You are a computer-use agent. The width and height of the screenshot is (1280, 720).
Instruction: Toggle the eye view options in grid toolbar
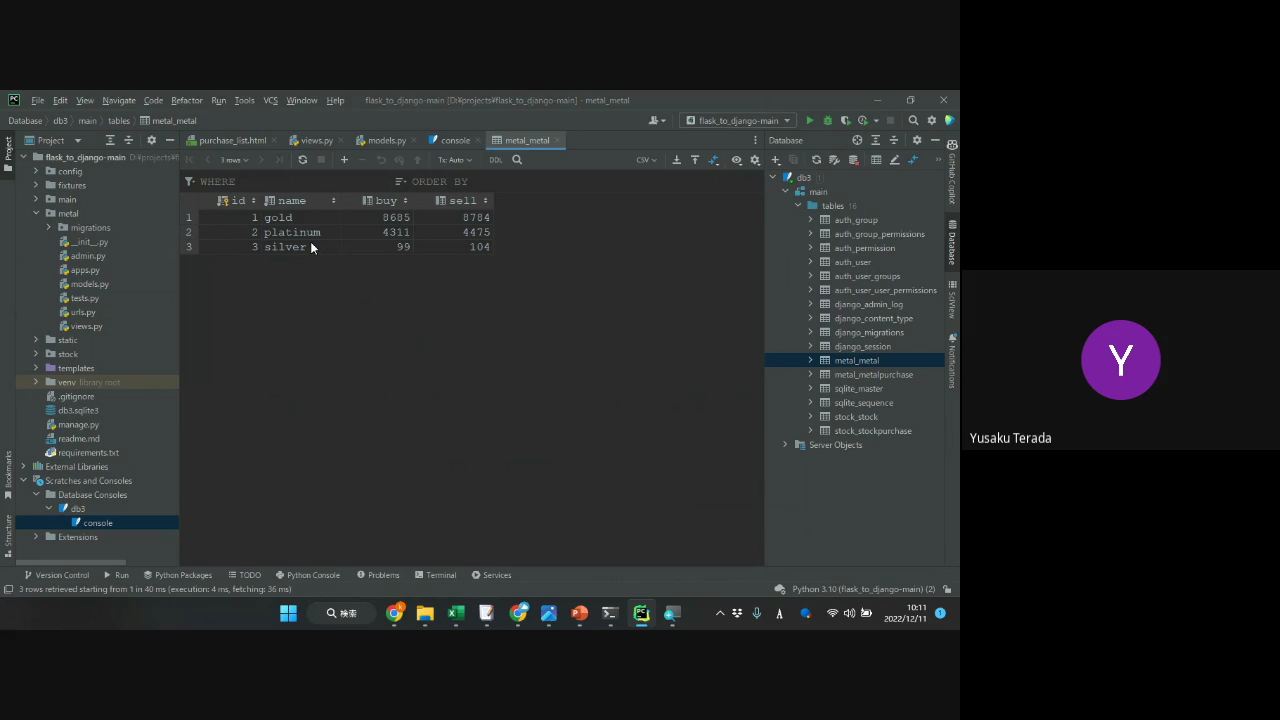(737, 160)
